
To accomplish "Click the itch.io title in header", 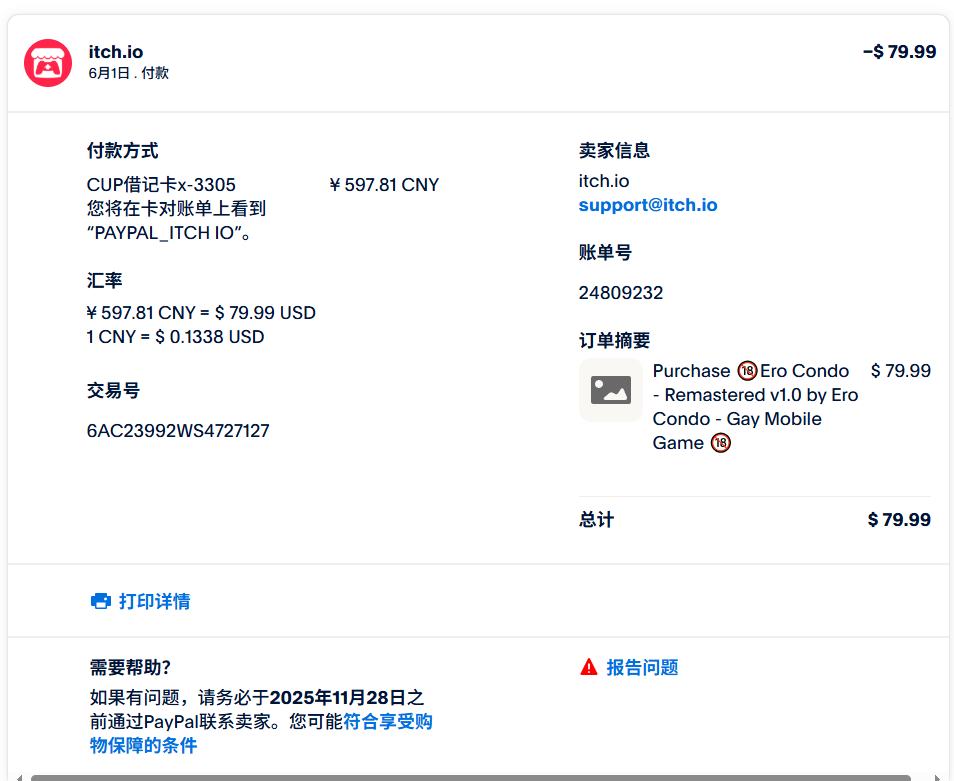I will [x=116, y=52].
